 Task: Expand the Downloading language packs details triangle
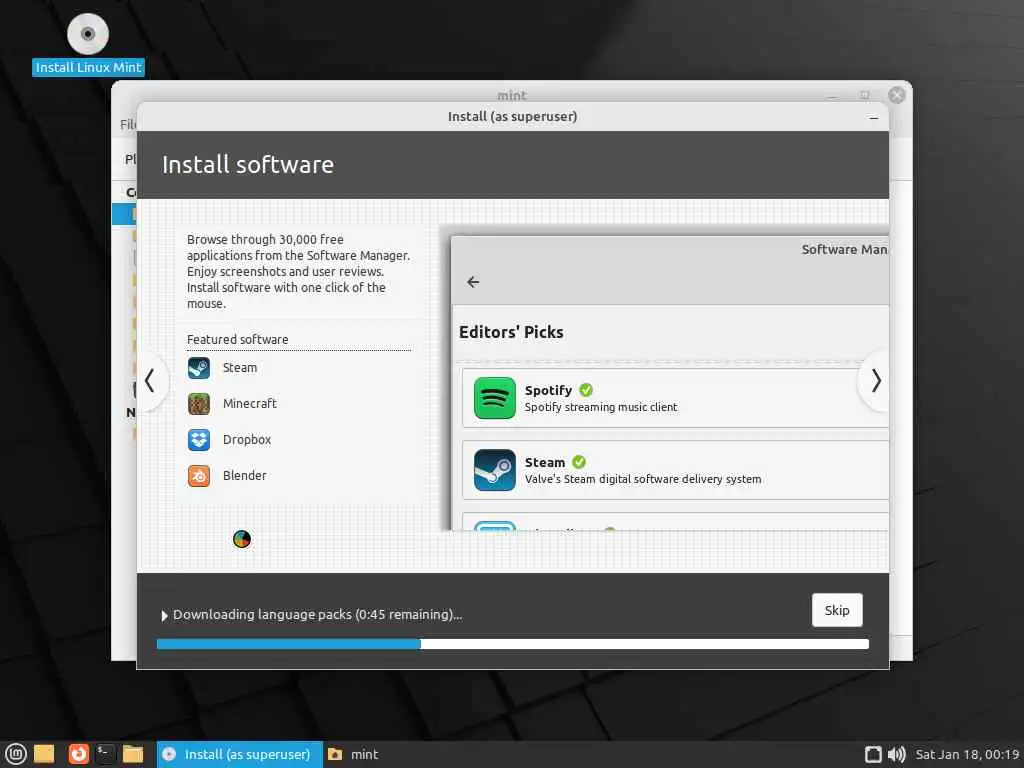tap(164, 615)
